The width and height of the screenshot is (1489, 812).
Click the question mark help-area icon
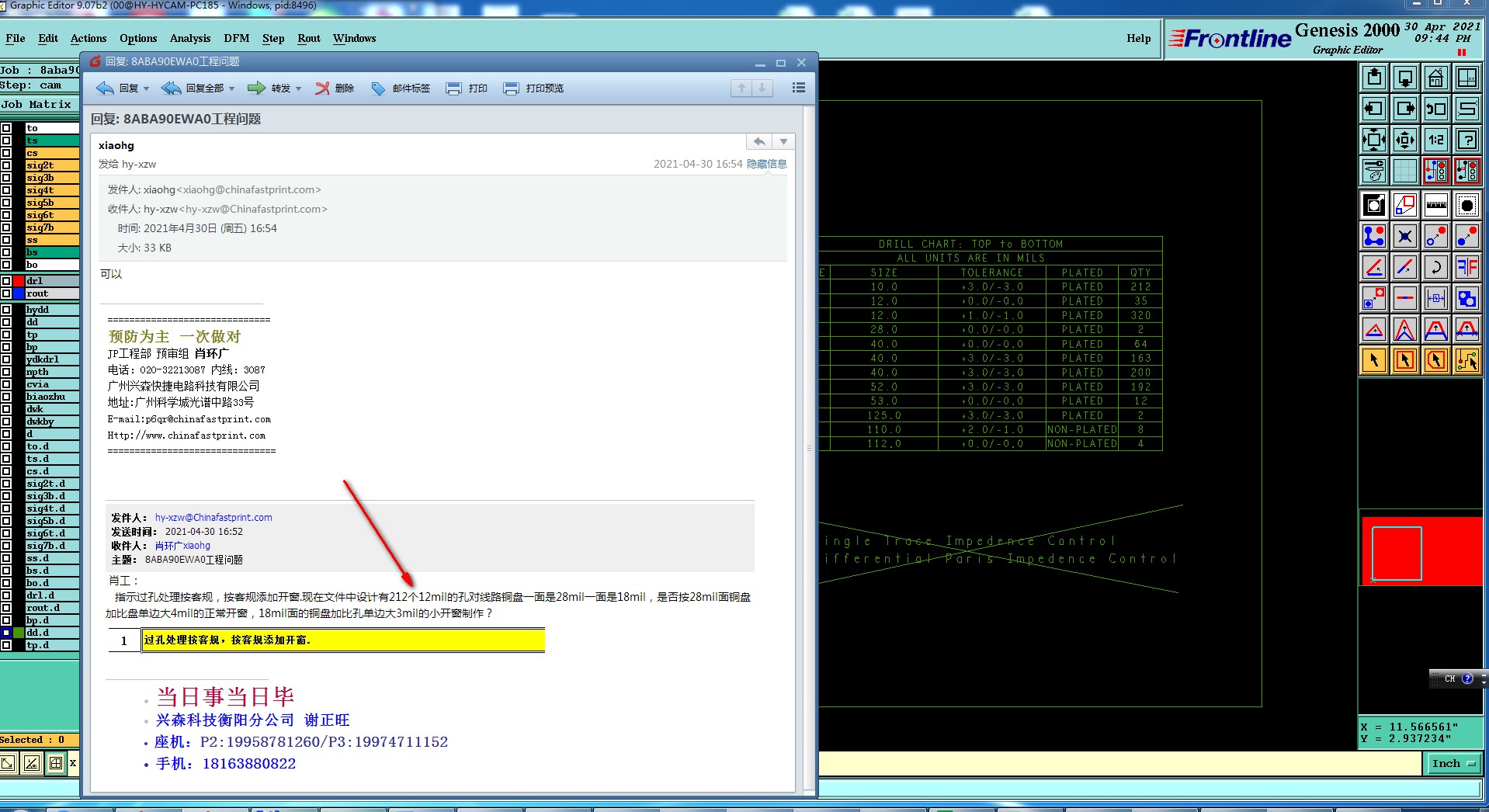click(1467, 141)
